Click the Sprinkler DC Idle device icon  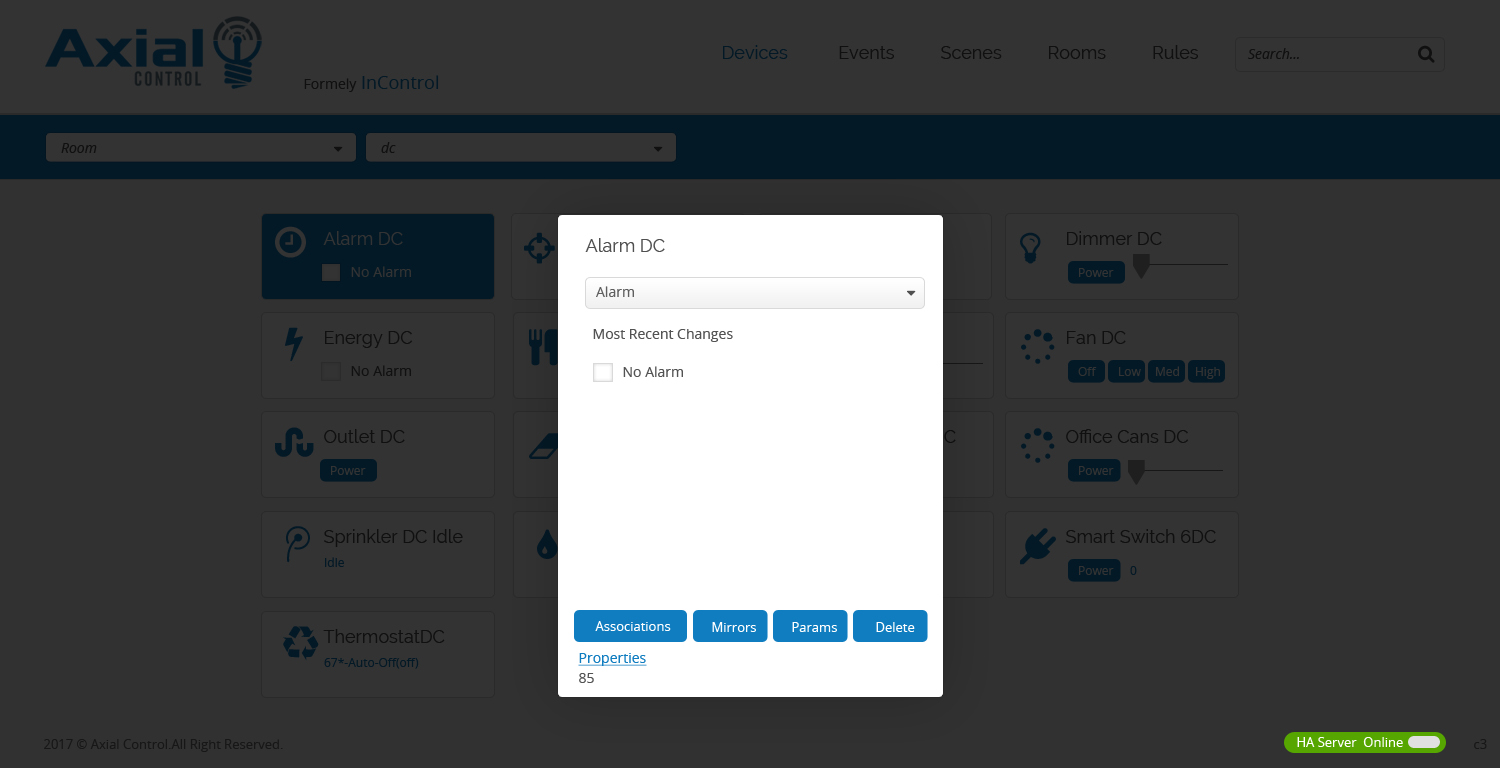click(x=296, y=544)
